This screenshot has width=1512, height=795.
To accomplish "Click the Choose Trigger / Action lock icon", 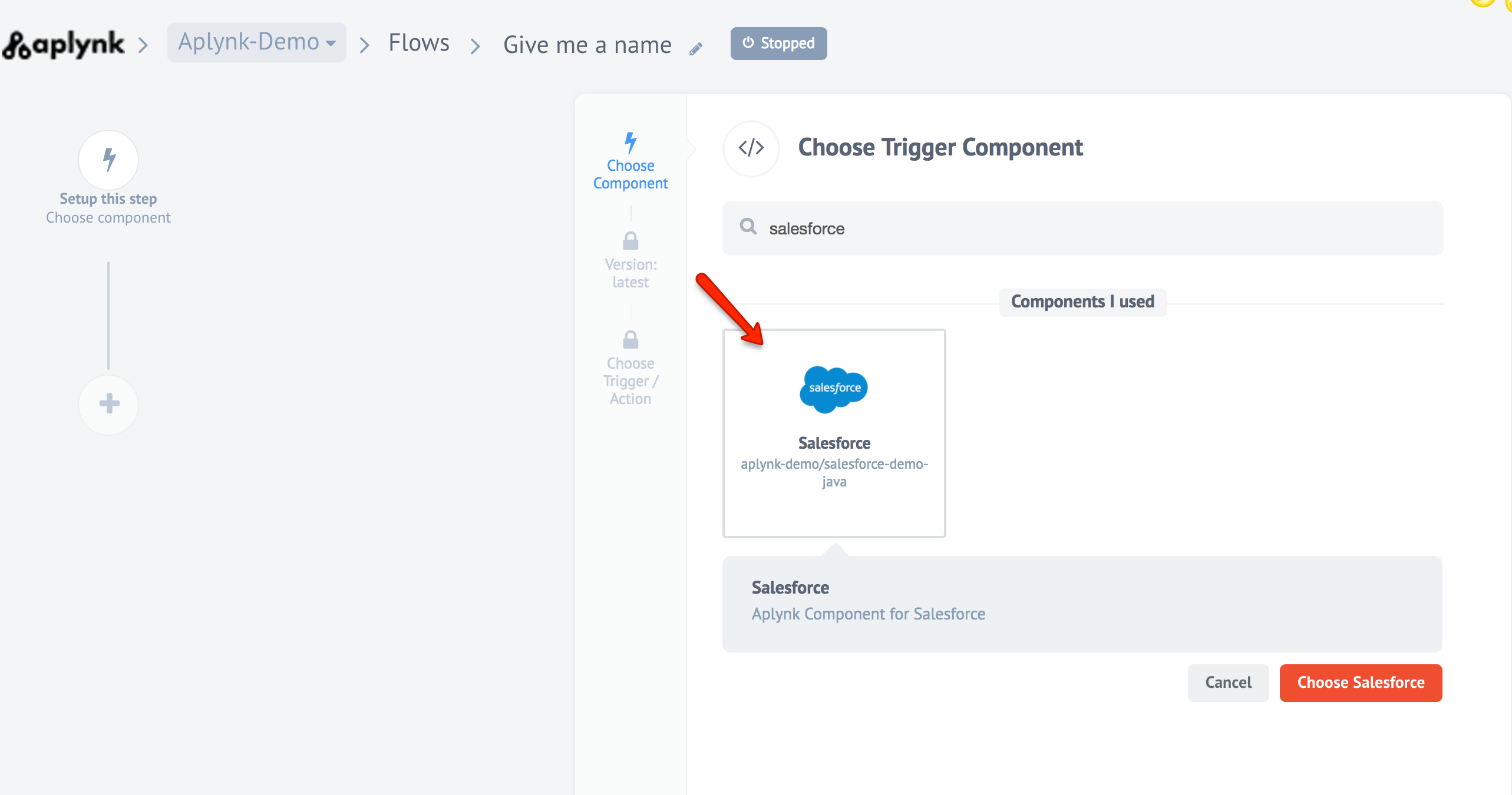I will click(630, 340).
